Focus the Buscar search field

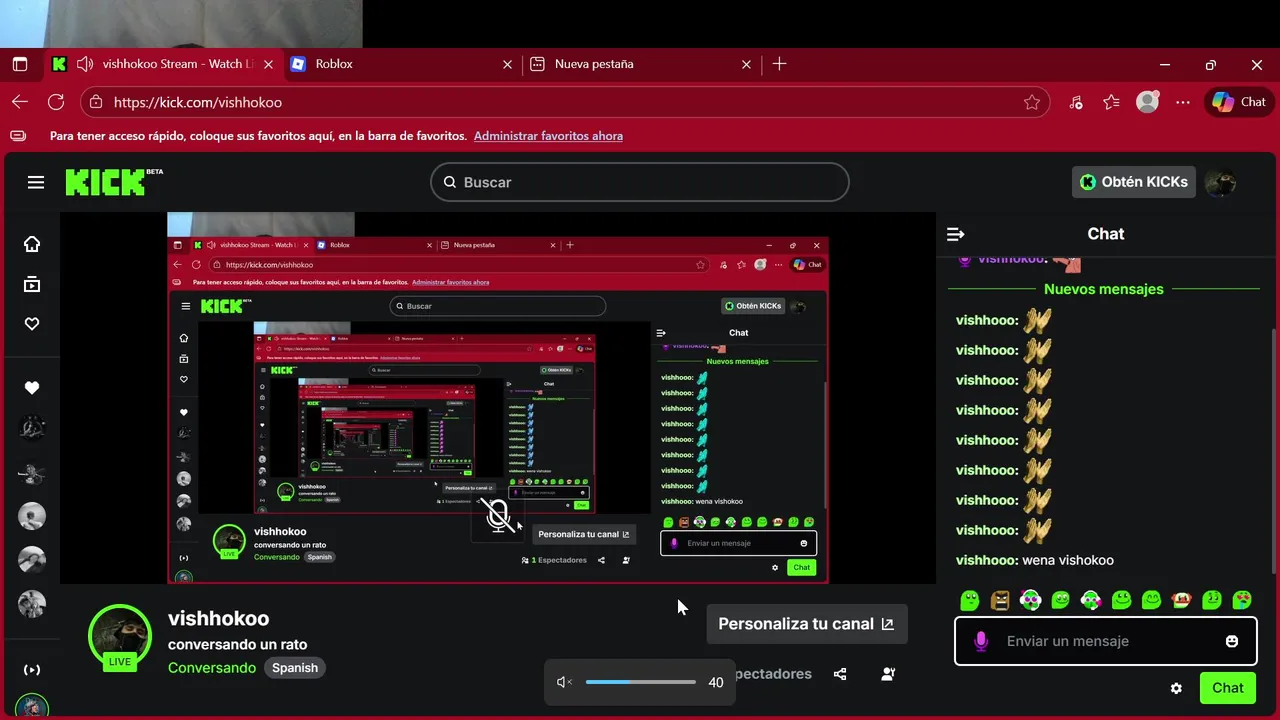640,182
